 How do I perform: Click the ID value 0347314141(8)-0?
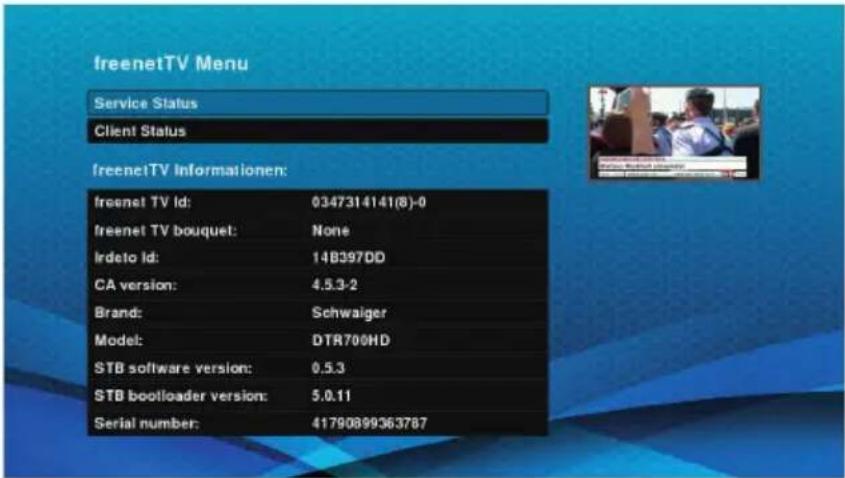(x=369, y=203)
